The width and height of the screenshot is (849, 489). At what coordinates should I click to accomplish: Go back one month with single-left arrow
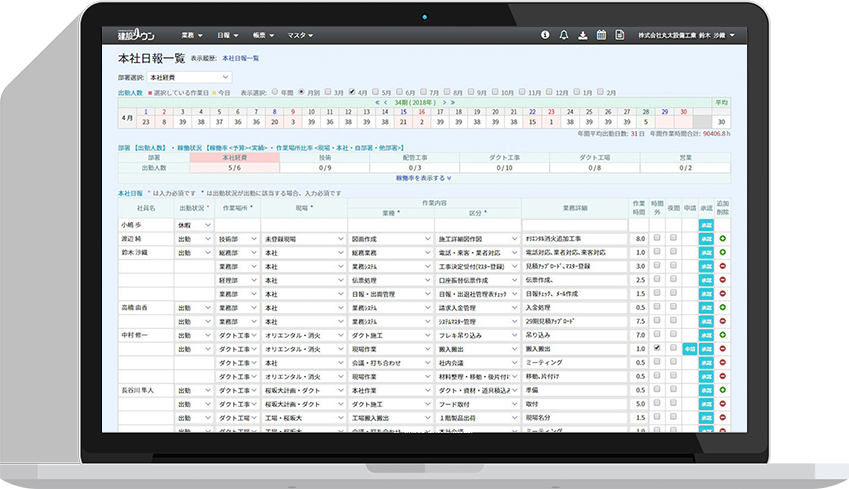386,102
